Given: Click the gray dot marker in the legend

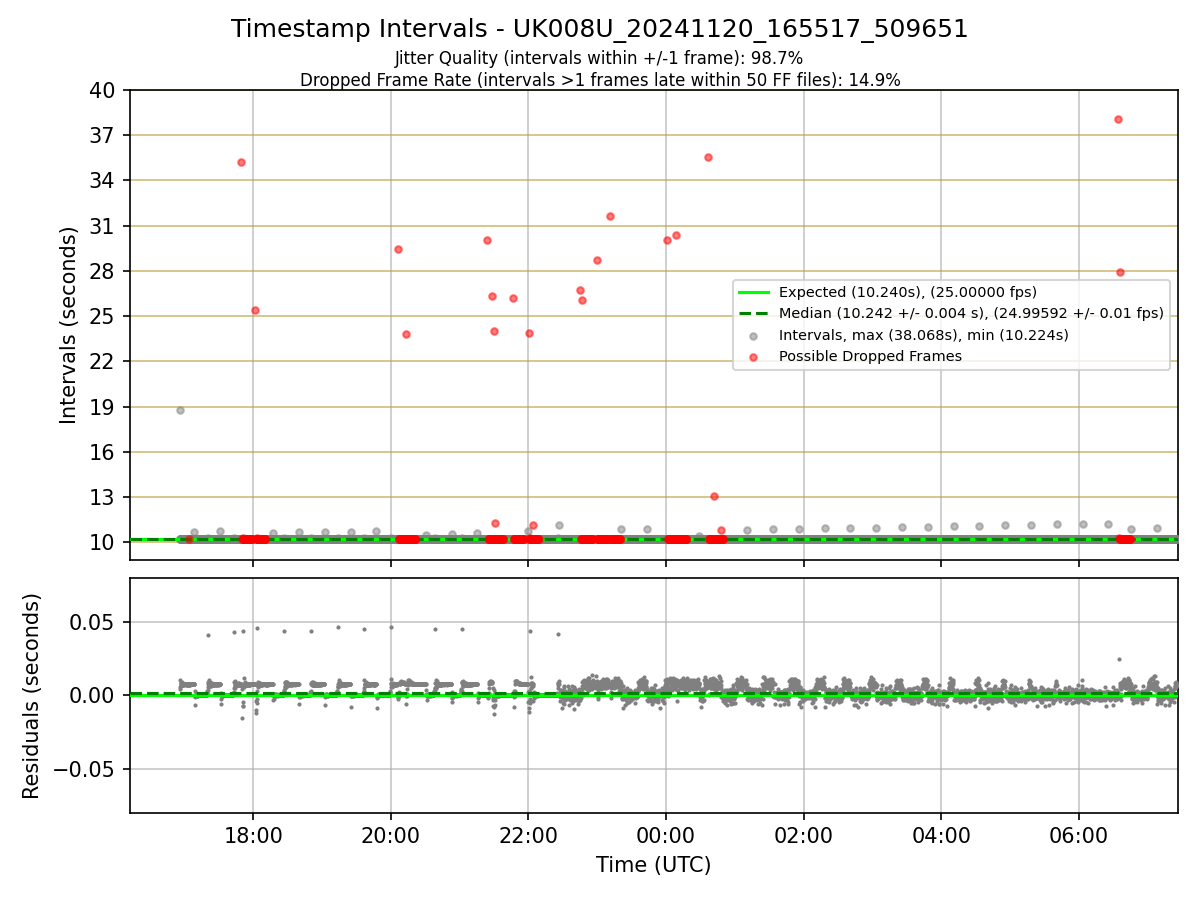Looking at the screenshot, I should pos(754,336).
